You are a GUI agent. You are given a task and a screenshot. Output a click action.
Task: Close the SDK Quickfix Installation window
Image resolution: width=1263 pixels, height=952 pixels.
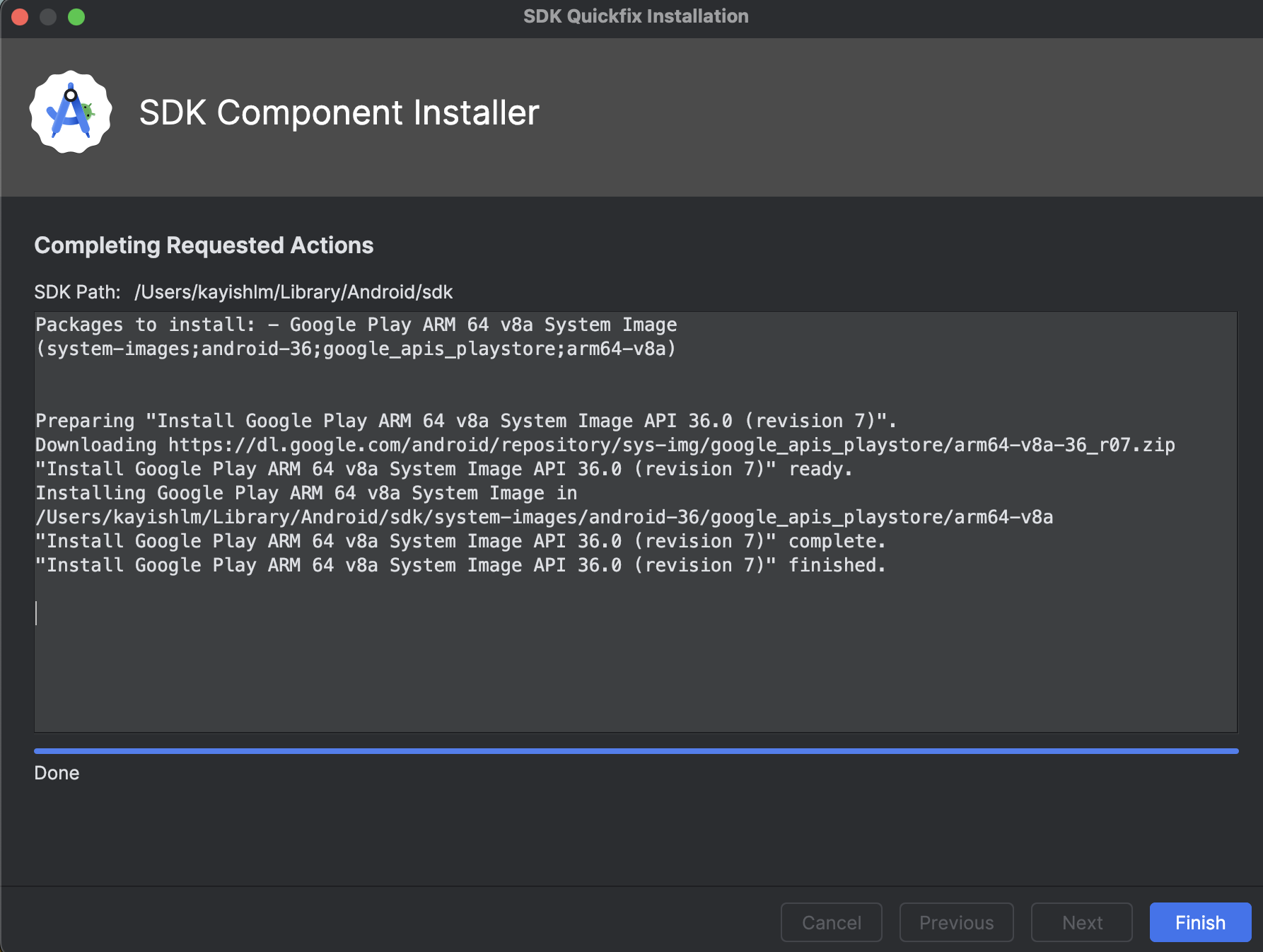tap(20, 16)
